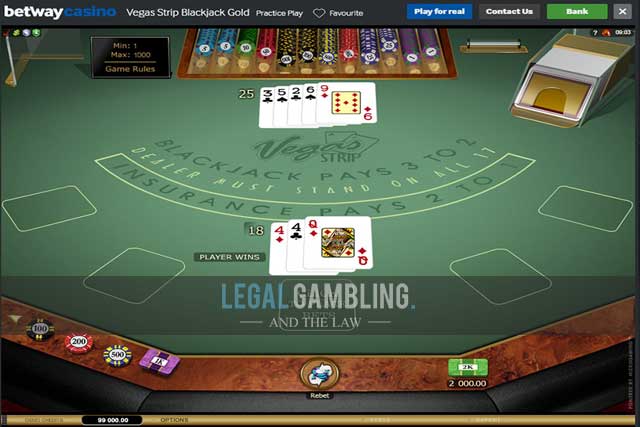The width and height of the screenshot is (640, 427).
Task: Click the green 2K bet stack
Action: (x=468, y=368)
